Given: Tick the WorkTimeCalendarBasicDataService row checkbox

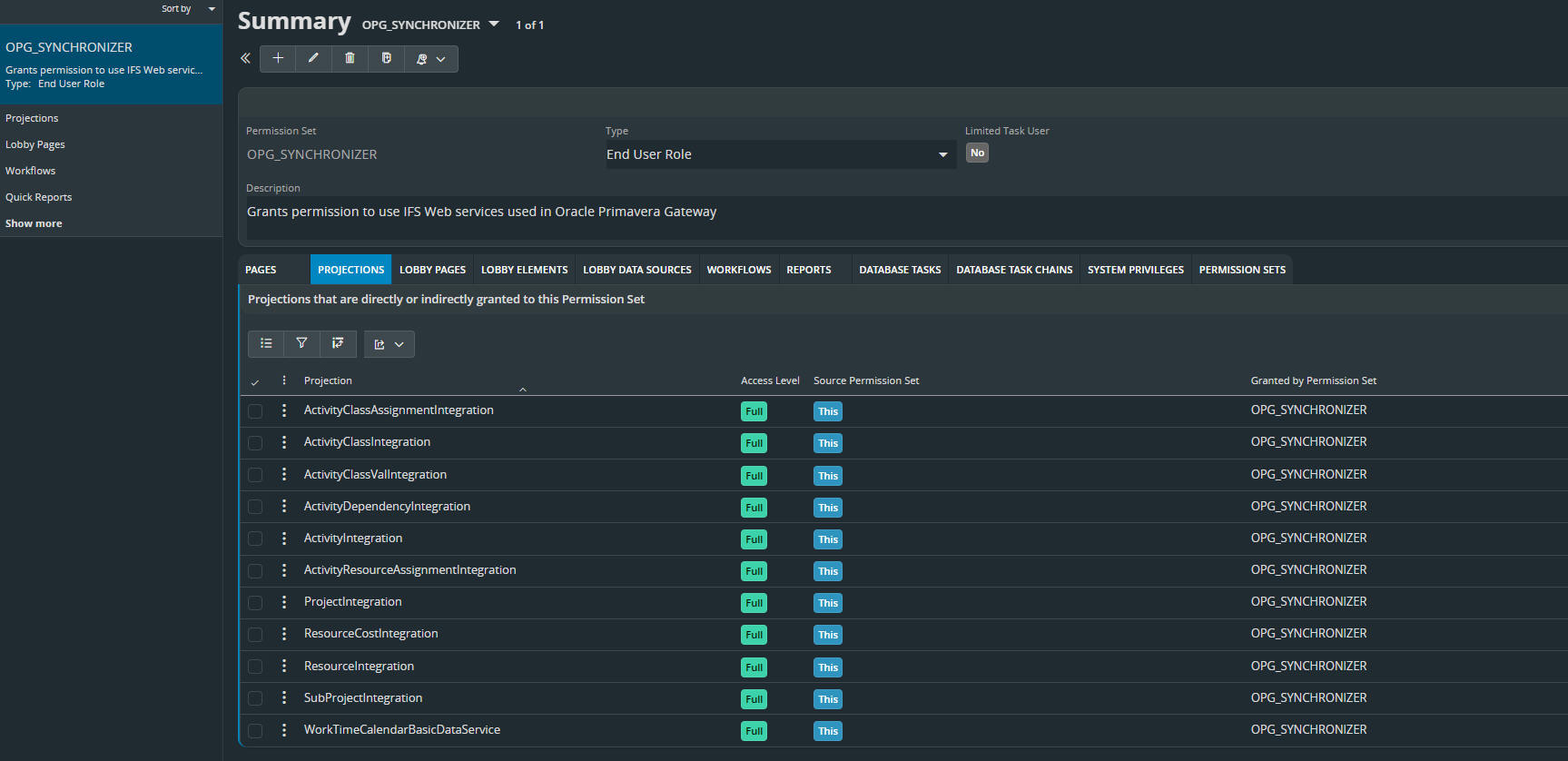Looking at the screenshot, I should tap(255, 731).
